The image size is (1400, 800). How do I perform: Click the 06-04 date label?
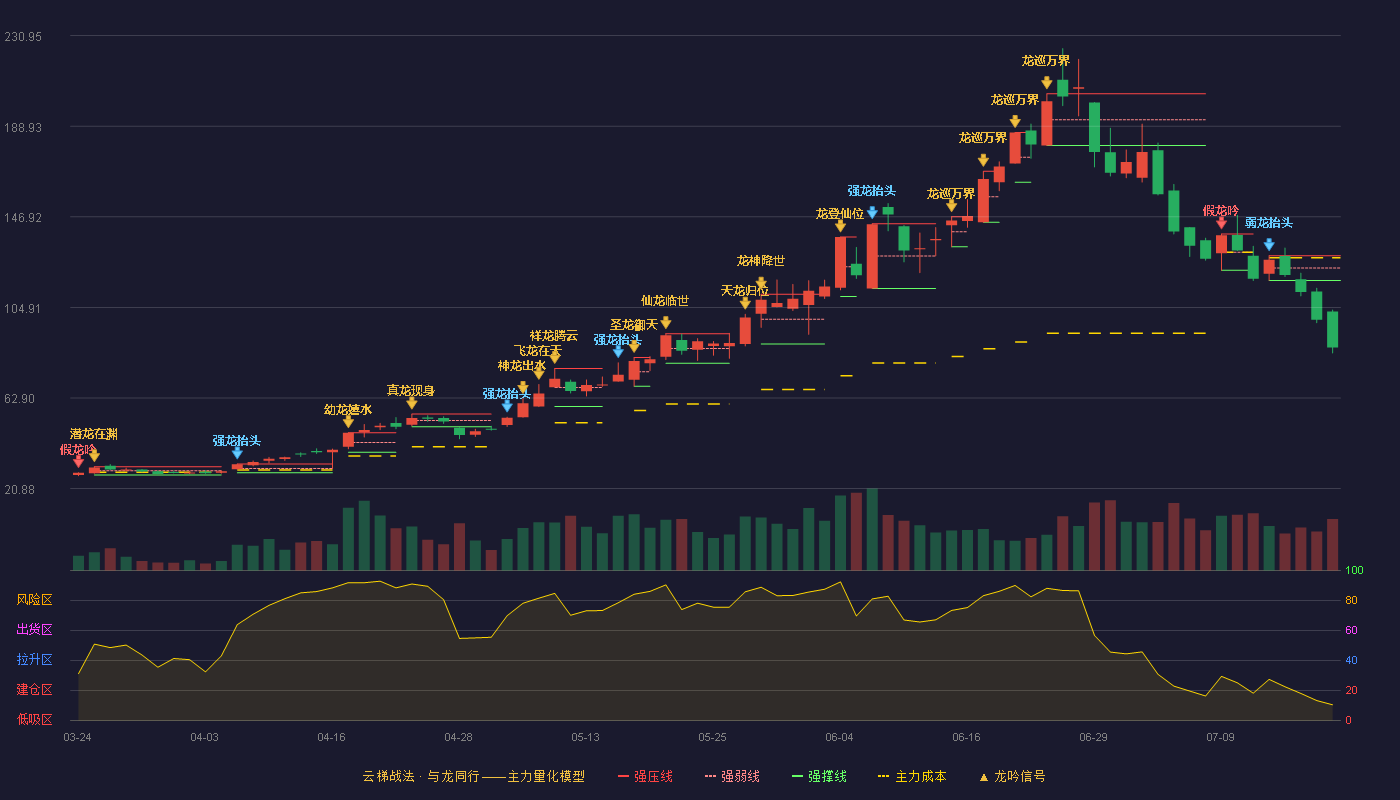pos(839,737)
